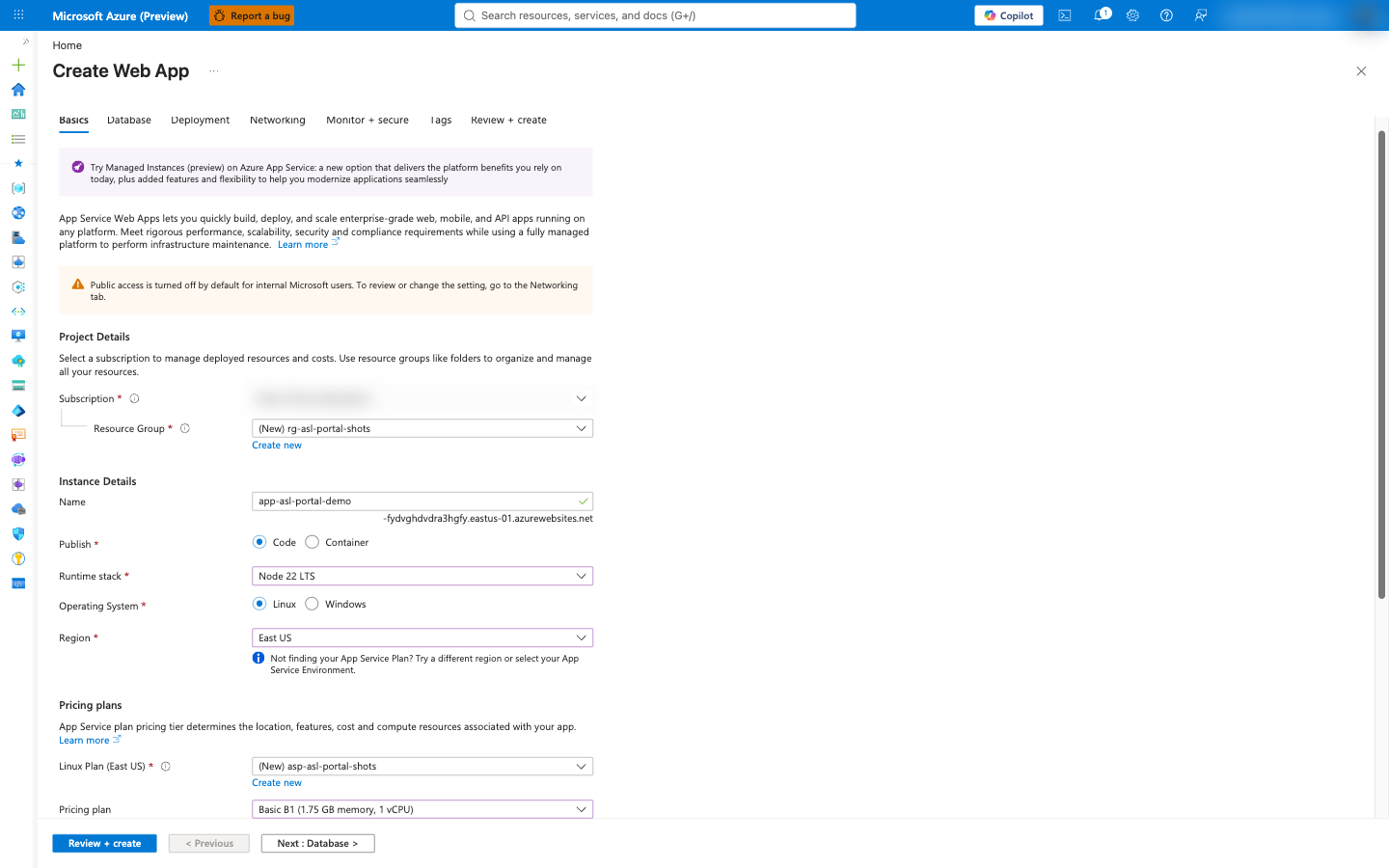Open the help question mark icon

coord(1166,15)
